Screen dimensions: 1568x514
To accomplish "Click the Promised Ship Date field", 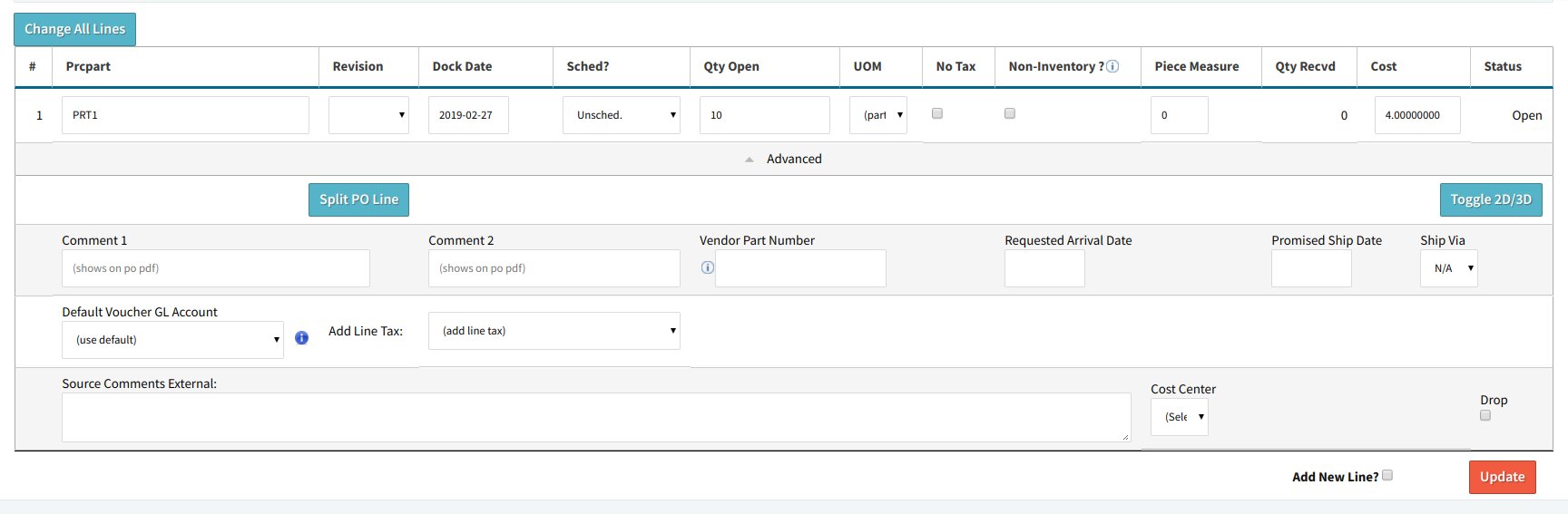I will click(x=1311, y=268).
